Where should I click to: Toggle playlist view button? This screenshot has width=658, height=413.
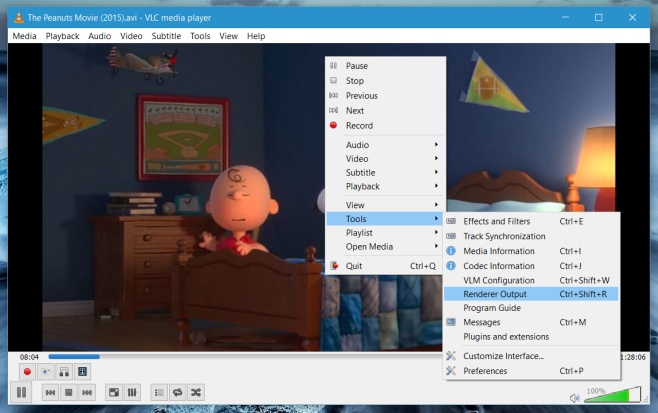[x=159, y=392]
